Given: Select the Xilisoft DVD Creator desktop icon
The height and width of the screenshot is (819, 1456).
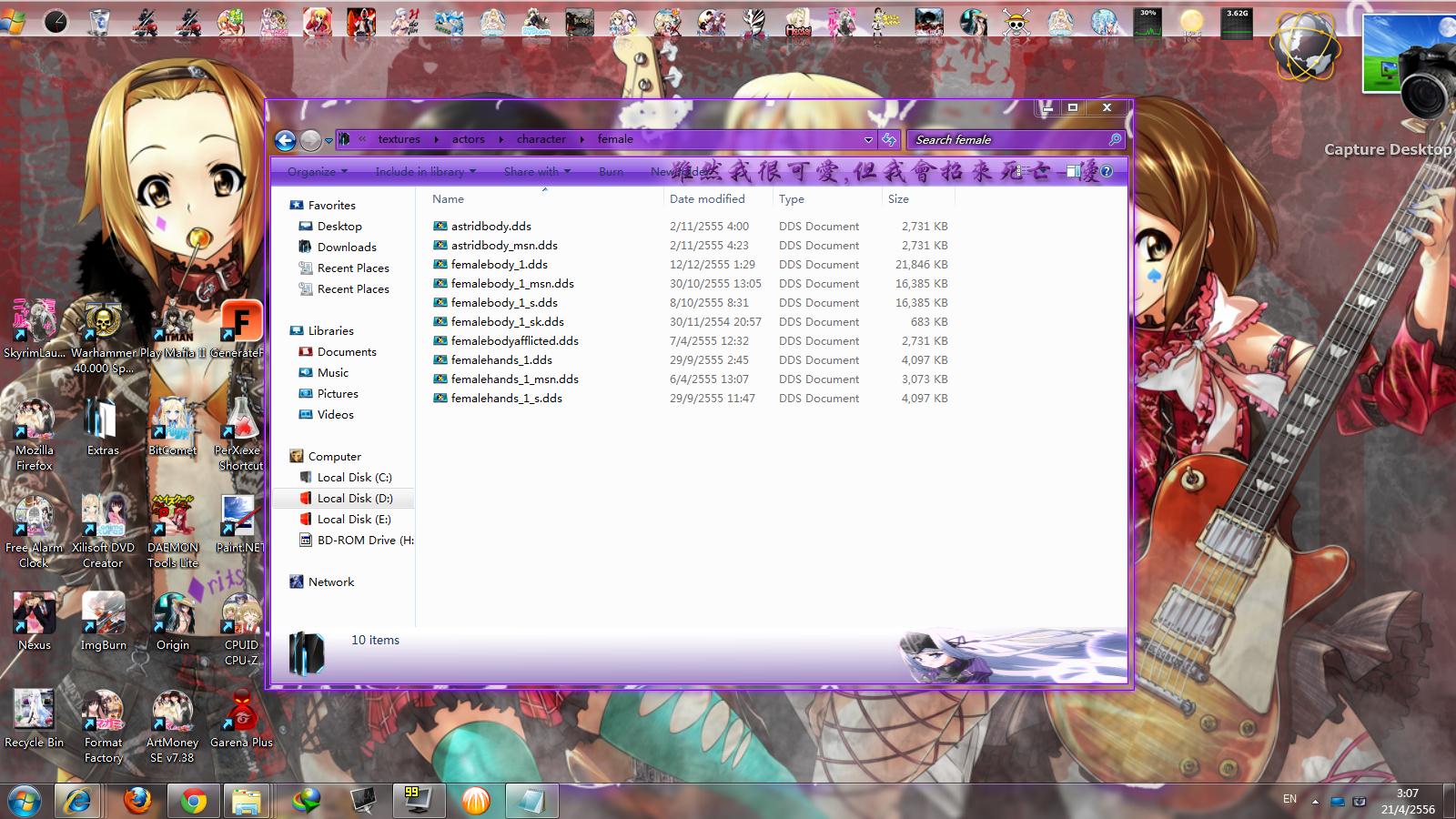Looking at the screenshot, I should coord(103,532).
